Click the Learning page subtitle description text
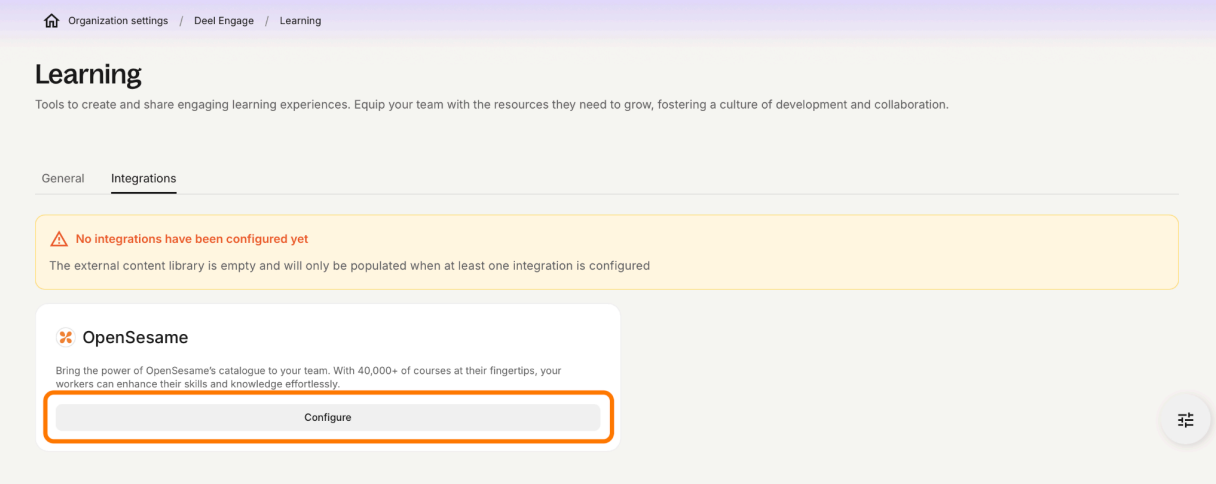The height and width of the screenshot is (484, 1216). pos(491,105)
